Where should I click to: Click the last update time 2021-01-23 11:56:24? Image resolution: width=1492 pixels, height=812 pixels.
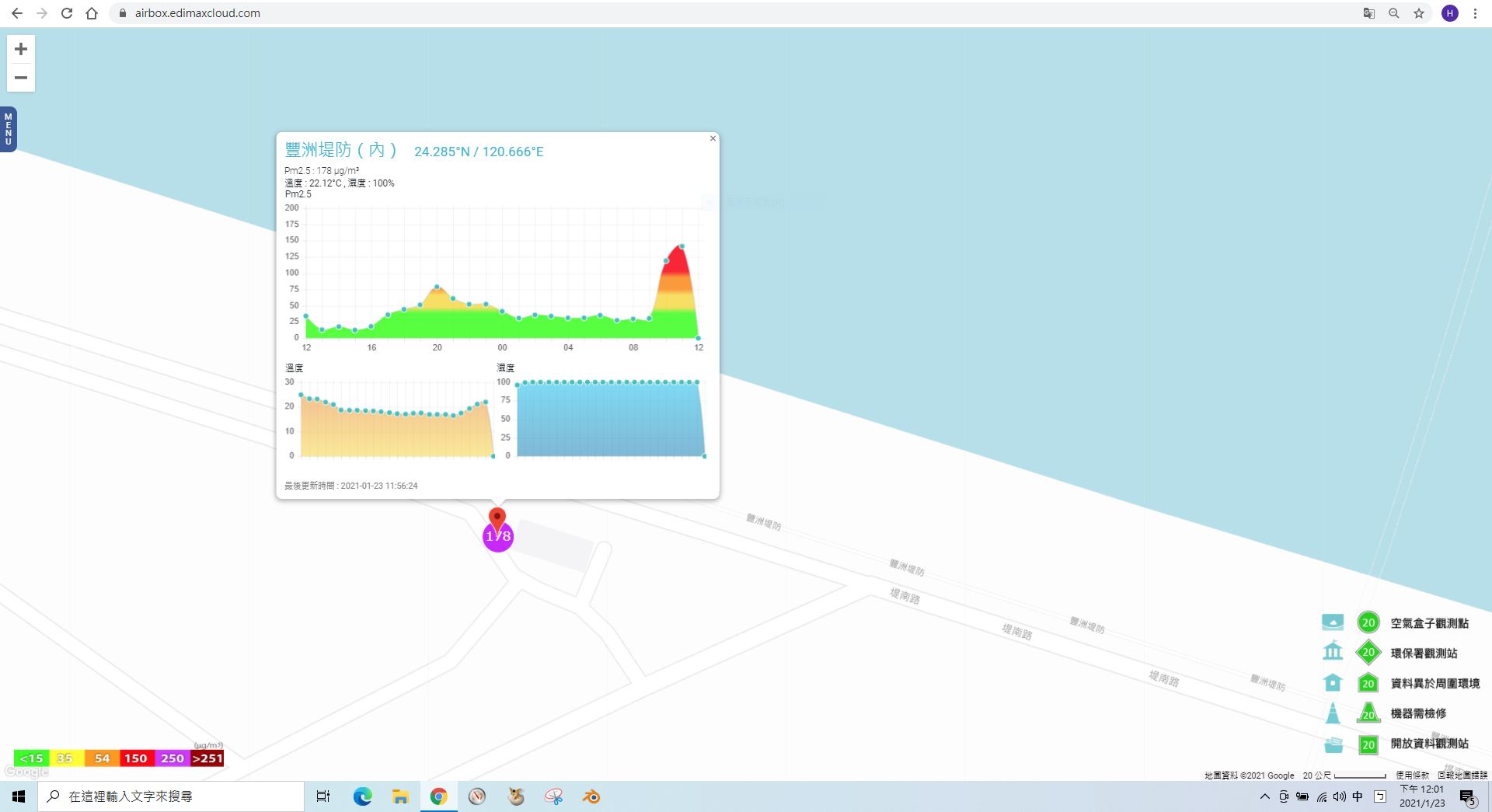(x=351, y=486)
